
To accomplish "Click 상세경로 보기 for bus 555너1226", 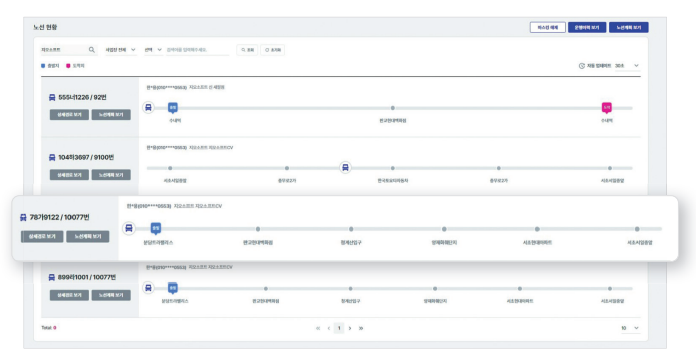I will (x=69, y=115).
